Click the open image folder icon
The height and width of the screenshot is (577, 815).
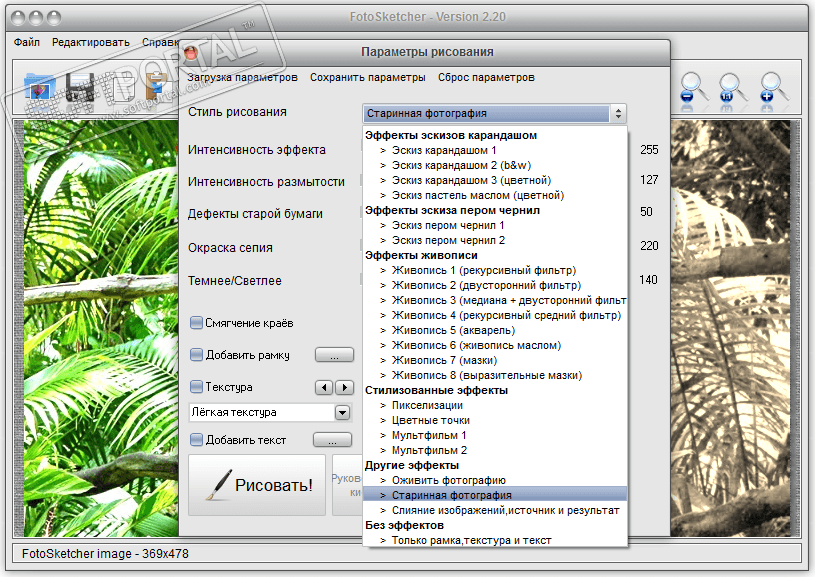pos(40,87)
